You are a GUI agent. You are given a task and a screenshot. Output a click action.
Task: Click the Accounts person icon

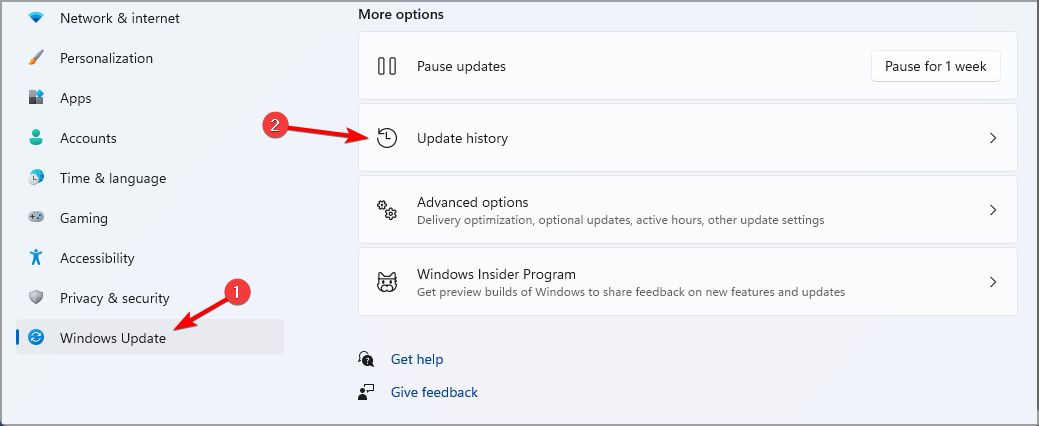pyautogui.click(x=36, y=138)
